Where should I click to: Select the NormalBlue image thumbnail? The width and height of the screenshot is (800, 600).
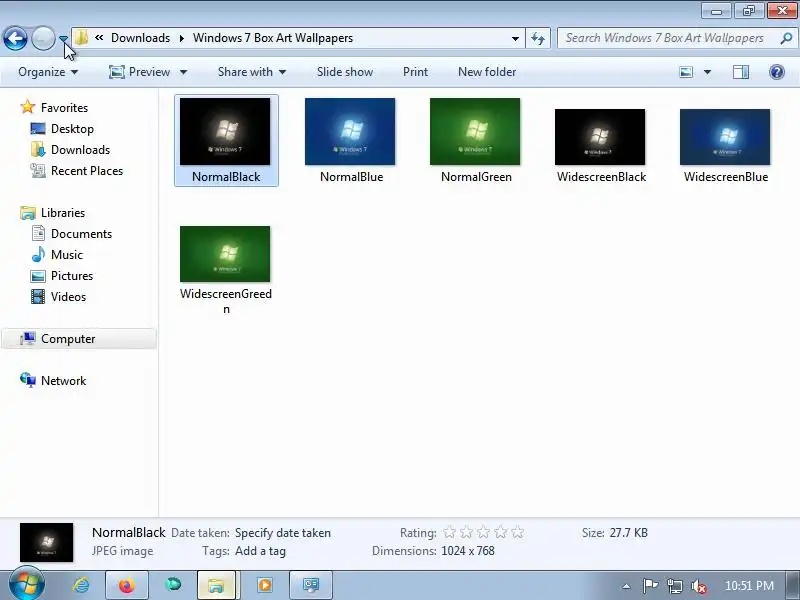pyautogui.click(x=350, y=132)
